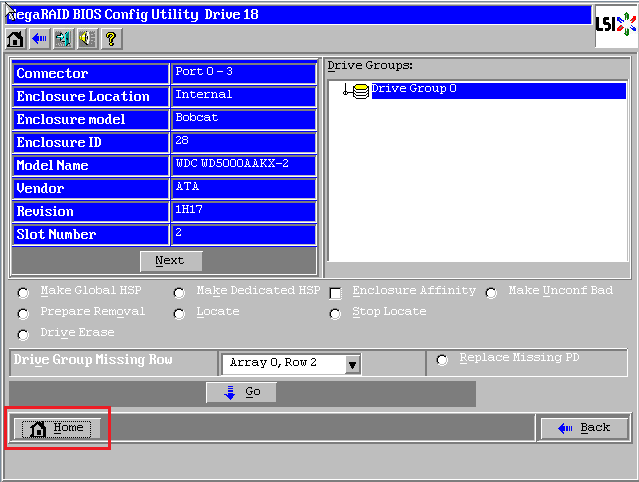Viewport: 639px width, 482px height.
Task: Click the blue Back arrow toolbar icon
Action: pyautogui.click(x=39, y=39)
